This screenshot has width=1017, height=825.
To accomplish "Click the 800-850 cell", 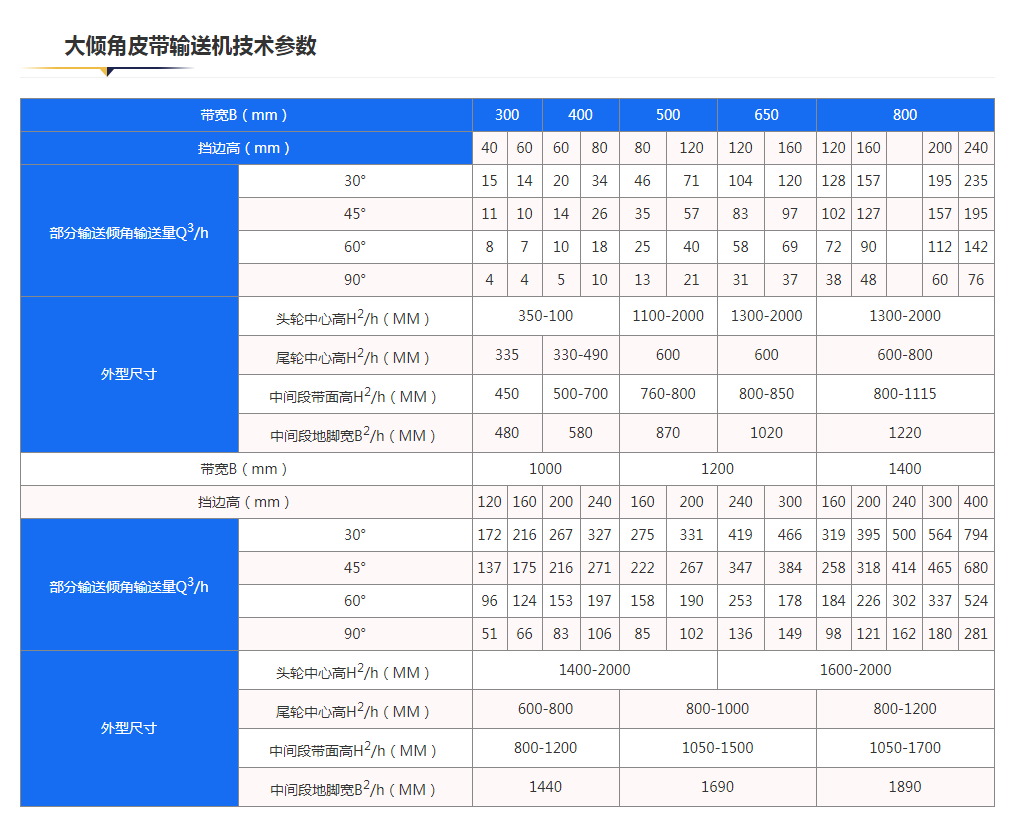I will click(767, 394).
